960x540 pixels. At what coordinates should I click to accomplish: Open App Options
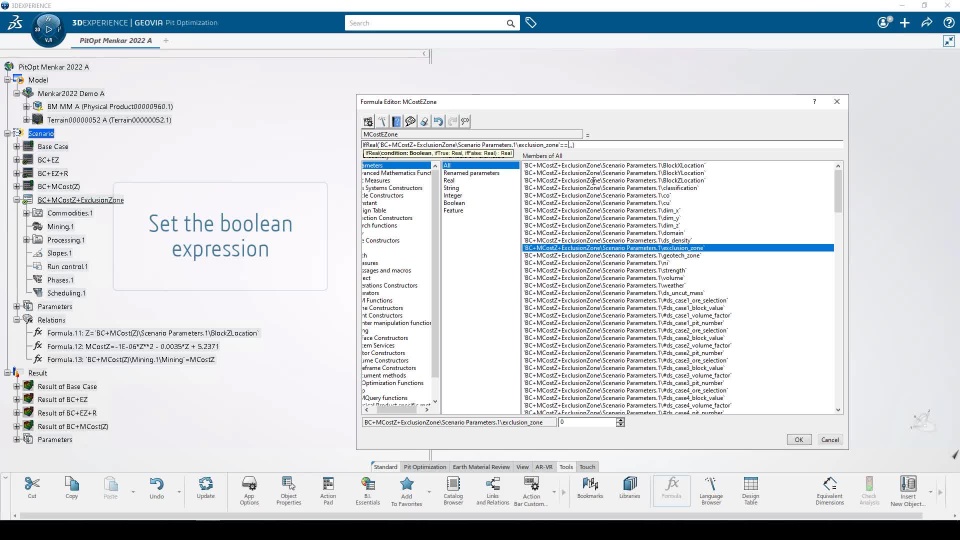pos(249,491)
